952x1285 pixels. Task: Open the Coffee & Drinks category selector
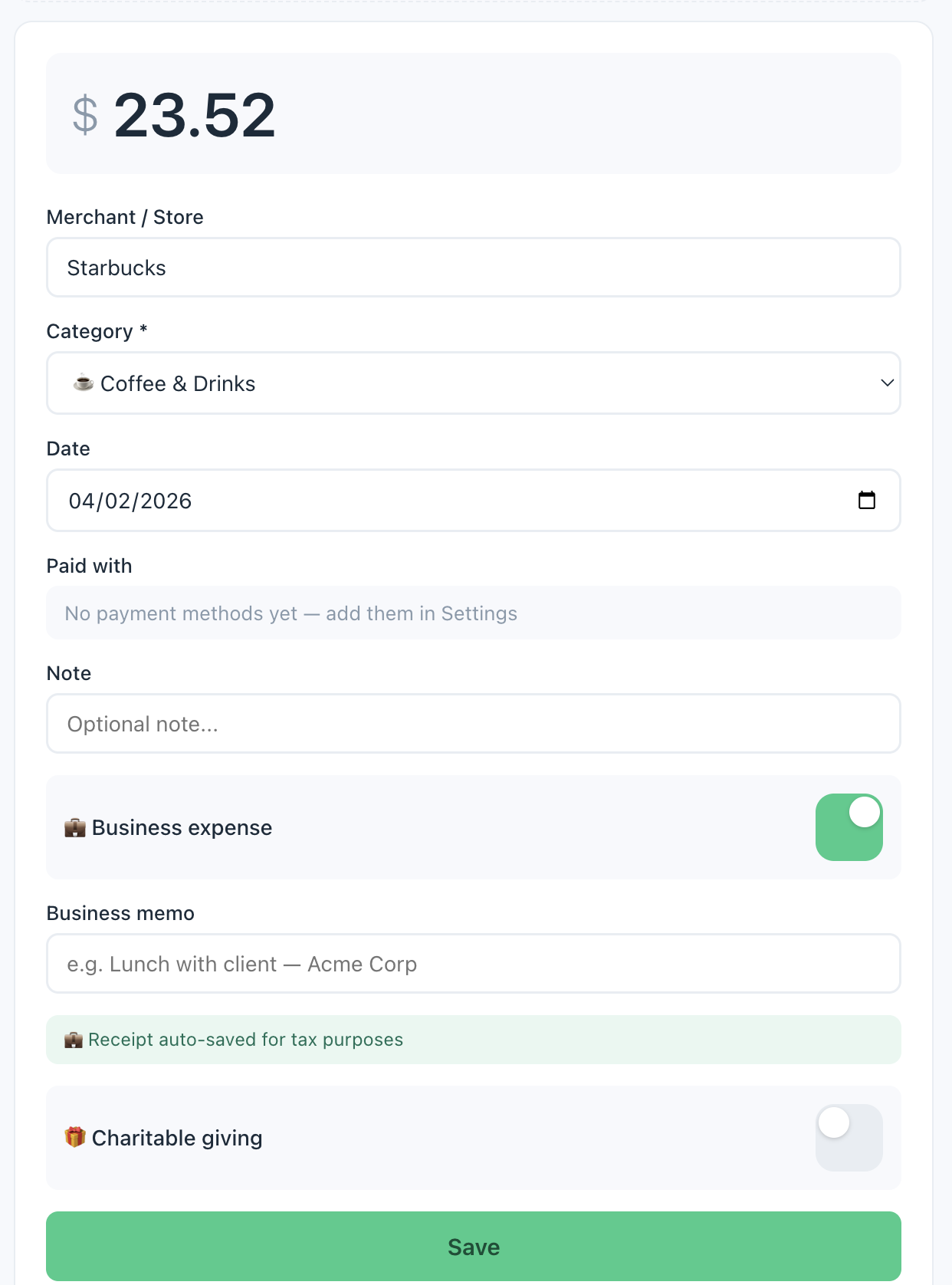click(460, 383)
